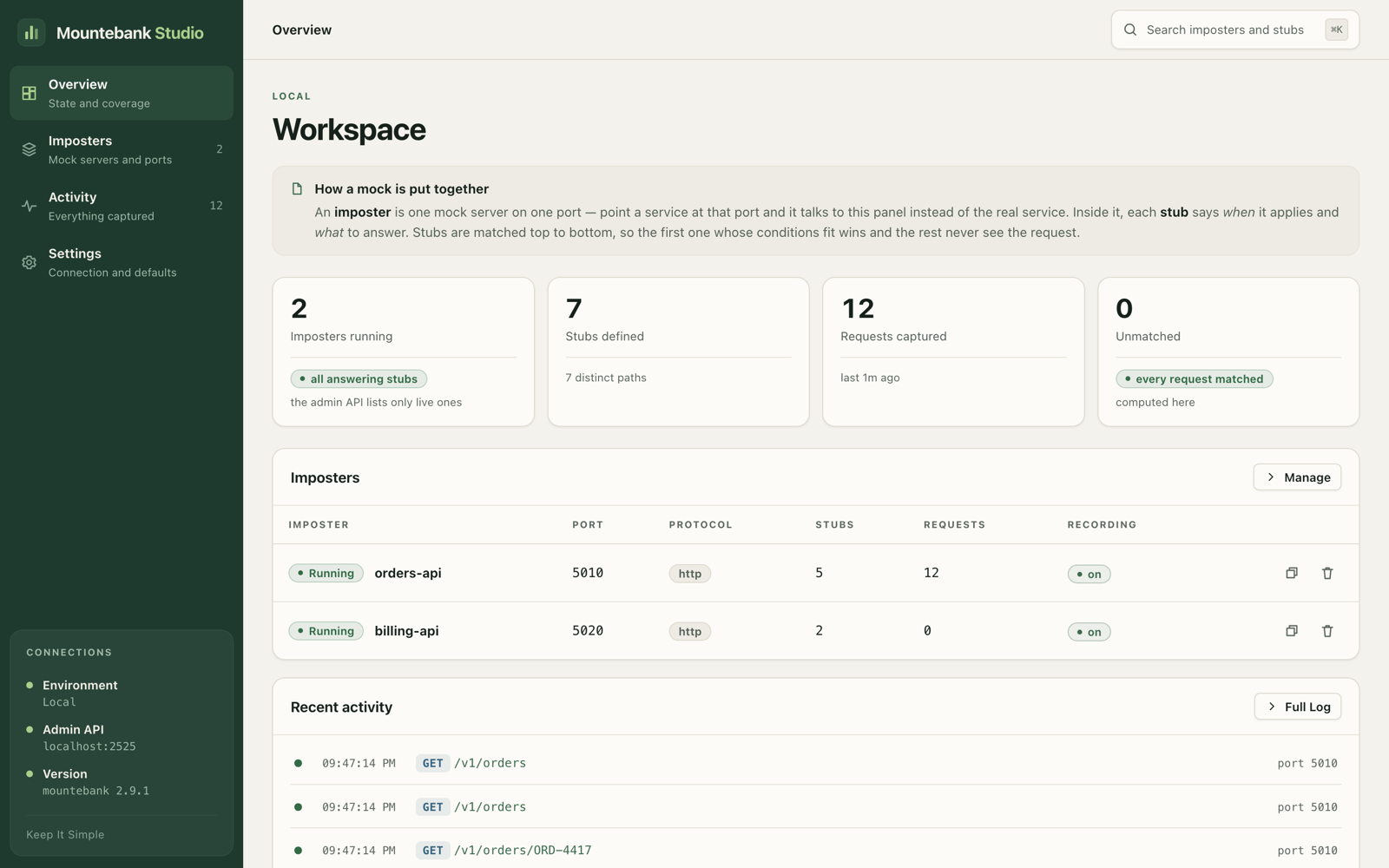This screenshot has height=868, width=1389.
Task: Click the Imposters count badge 2 in sidebar
Action: coord(220,149)
